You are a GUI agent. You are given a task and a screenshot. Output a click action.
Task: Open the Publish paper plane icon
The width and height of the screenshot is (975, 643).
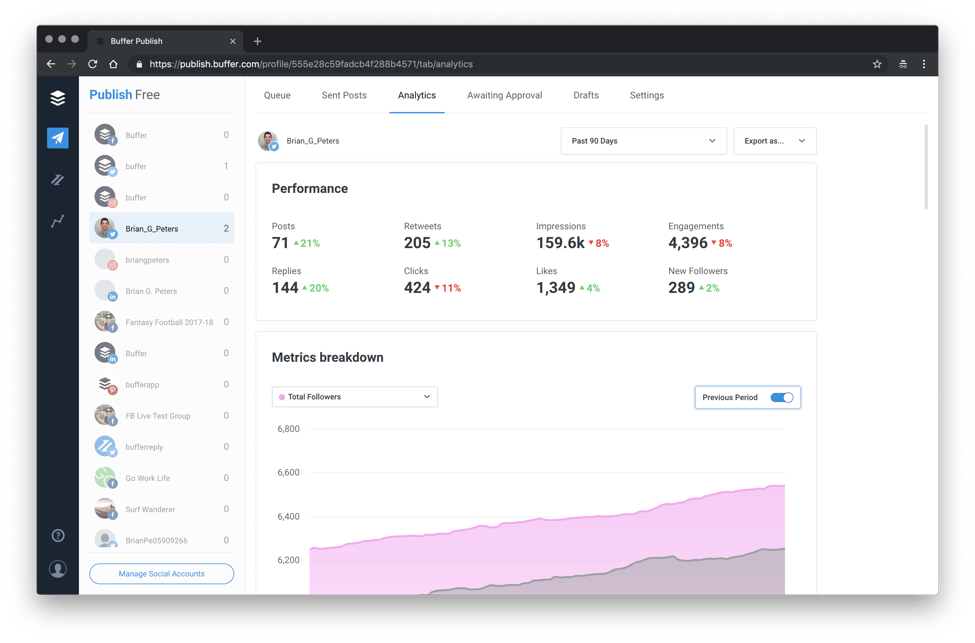58,138
